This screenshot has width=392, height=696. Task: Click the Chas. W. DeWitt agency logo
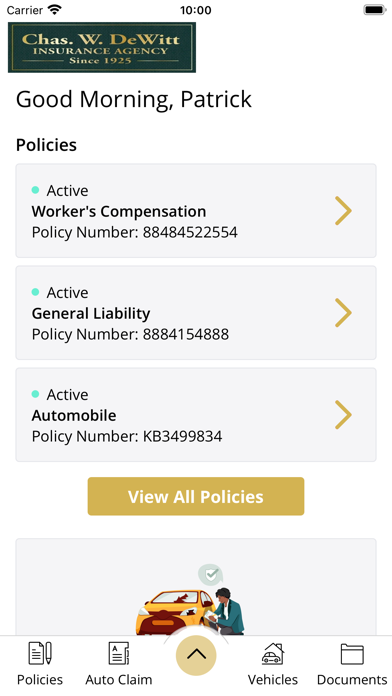tap(102, 47)
